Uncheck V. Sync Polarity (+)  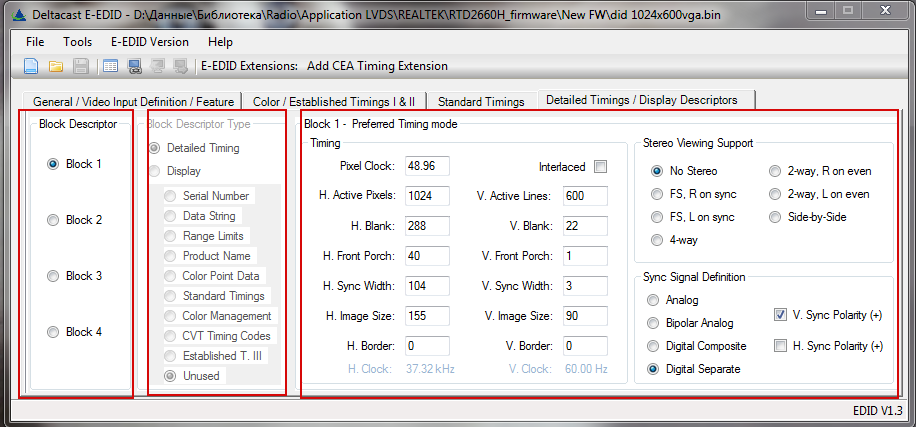pyautogui.click(x=781, y=316)
